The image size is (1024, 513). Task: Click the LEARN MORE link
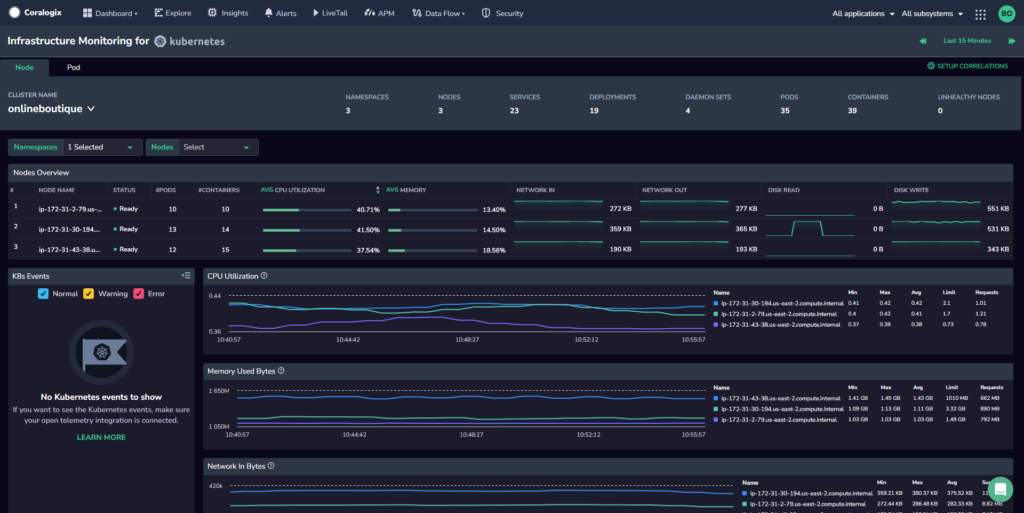tap(101, 437)
